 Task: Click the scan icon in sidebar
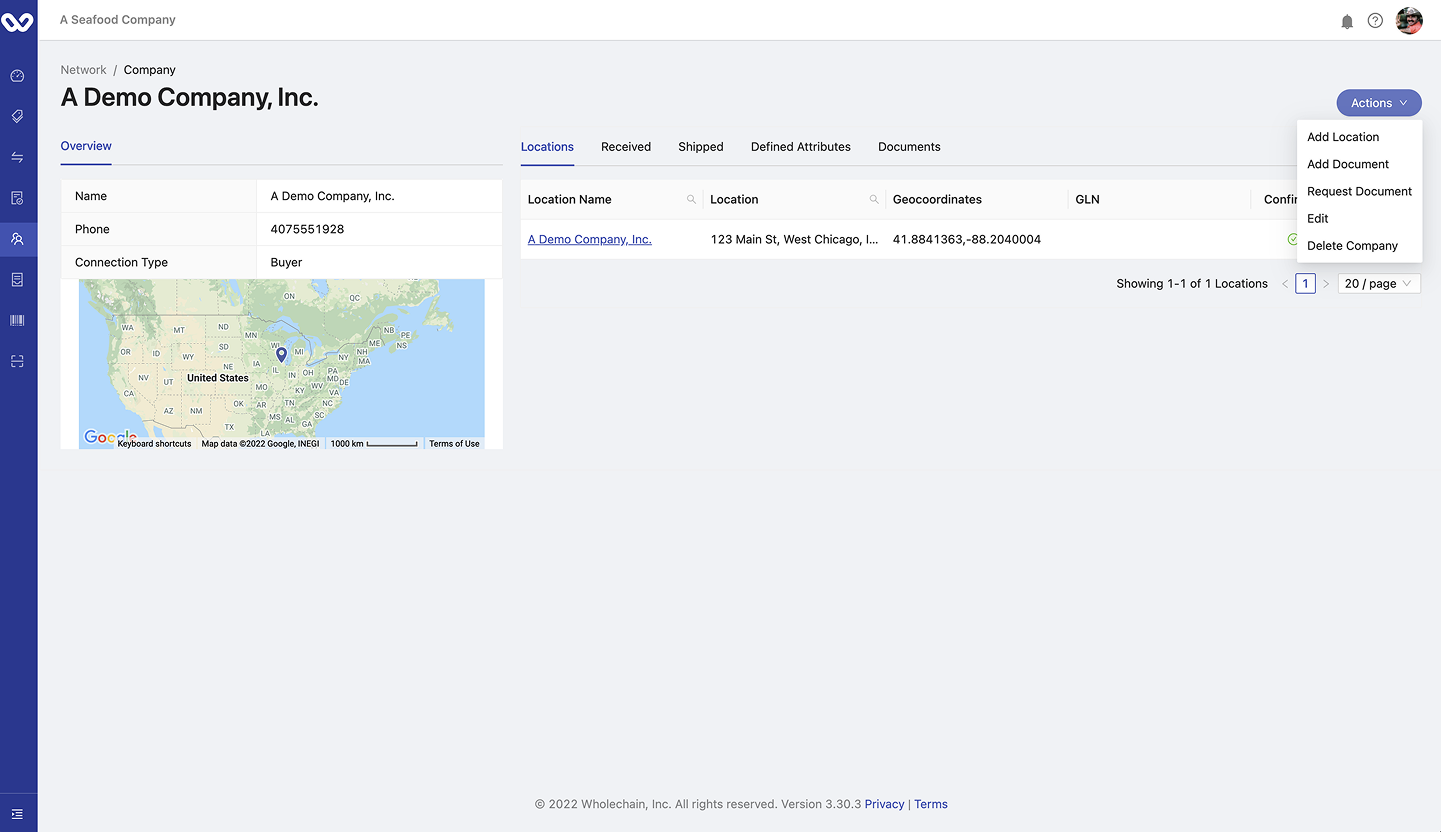point(17,361)
